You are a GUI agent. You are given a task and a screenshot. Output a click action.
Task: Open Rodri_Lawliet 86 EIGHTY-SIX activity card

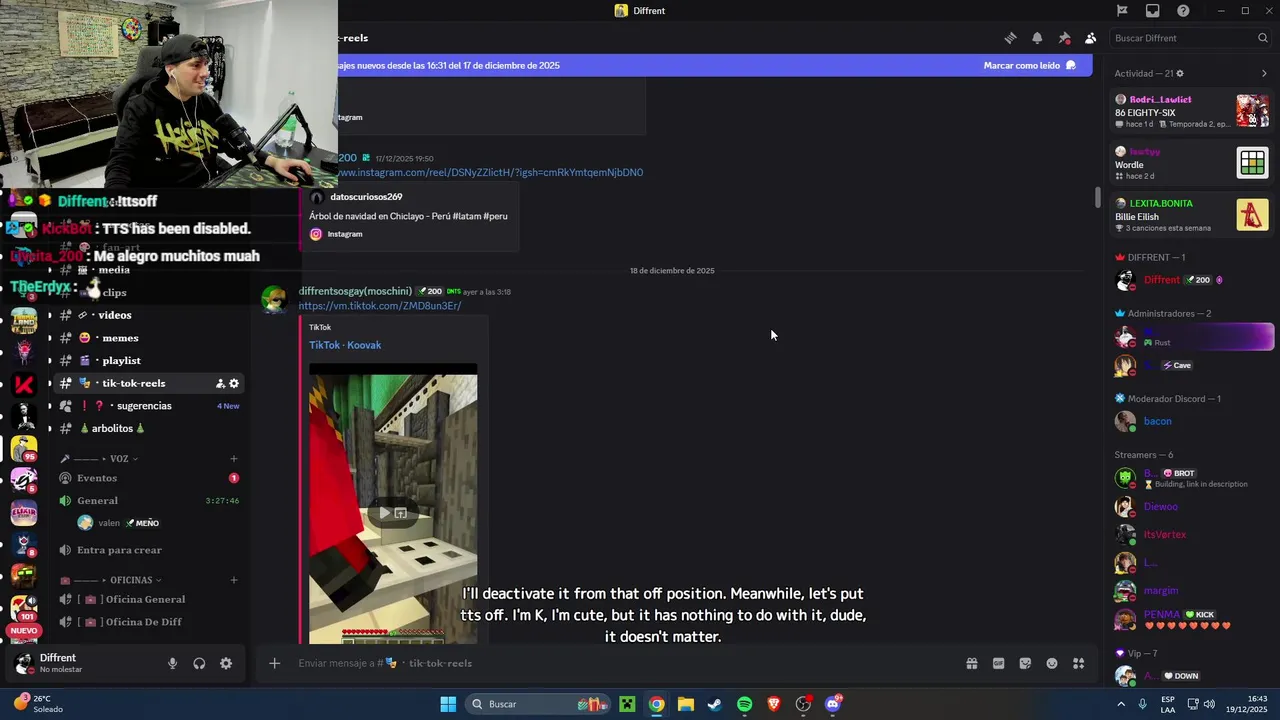(1192, 111)
